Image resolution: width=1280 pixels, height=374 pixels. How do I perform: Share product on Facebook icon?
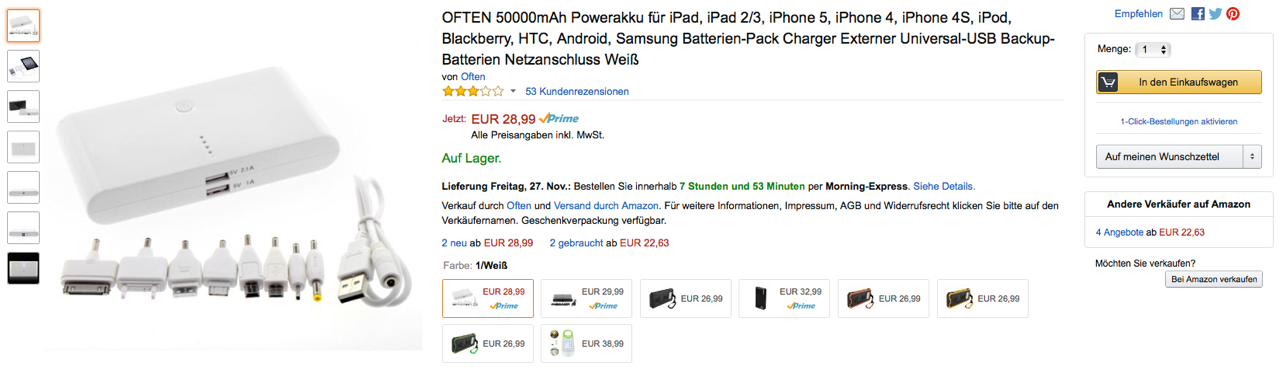[x=1198, y=14]
